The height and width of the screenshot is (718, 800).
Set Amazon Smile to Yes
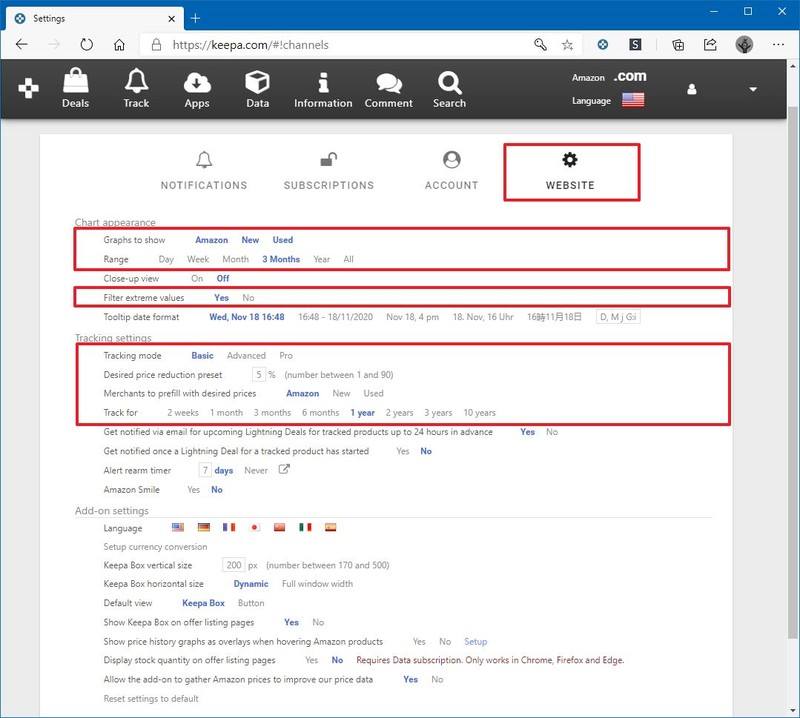coord(193,489)
